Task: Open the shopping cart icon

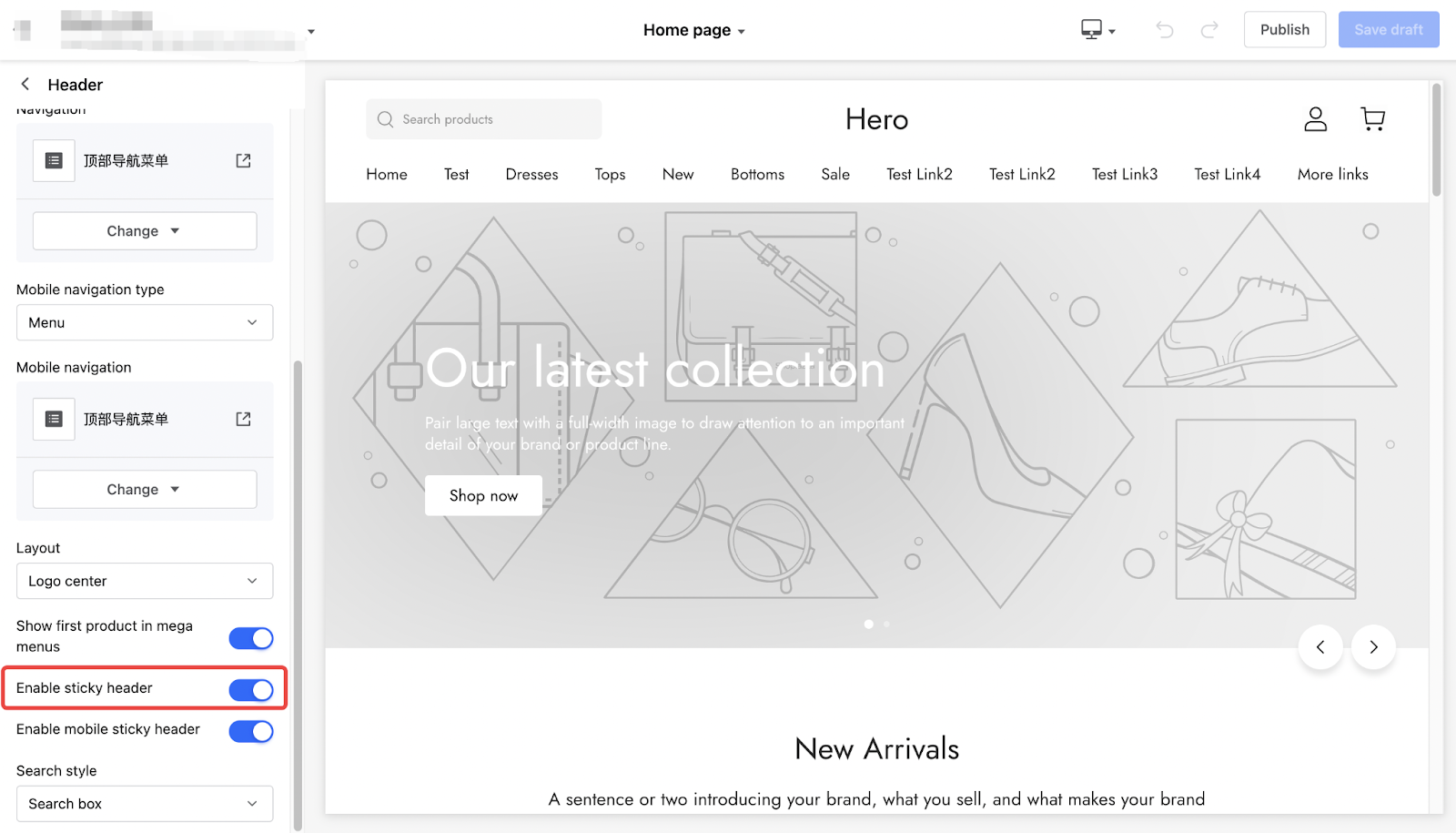Action: click(1372, 119)
